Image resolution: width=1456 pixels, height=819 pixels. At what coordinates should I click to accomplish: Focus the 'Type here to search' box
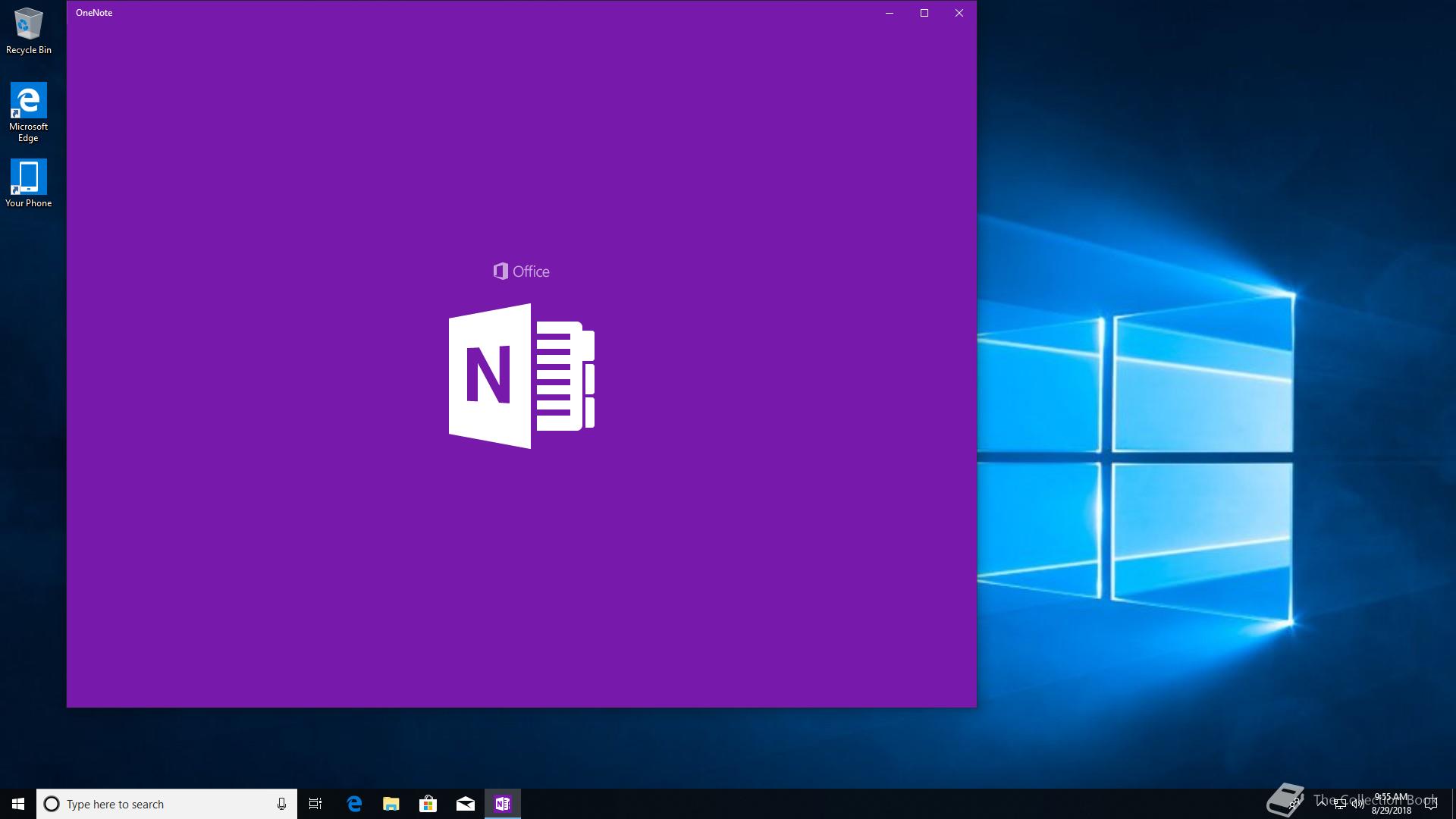(x=167, y=804)
